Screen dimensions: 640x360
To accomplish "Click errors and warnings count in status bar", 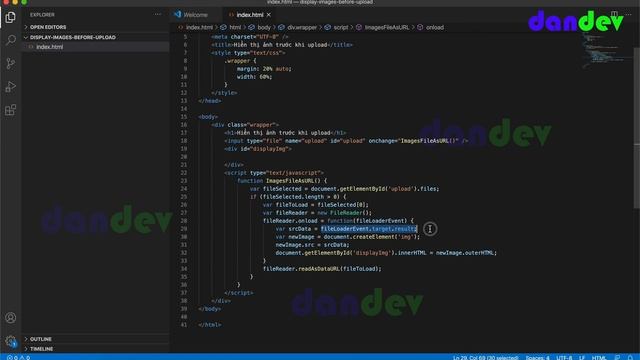I will [x=18, y=358].
